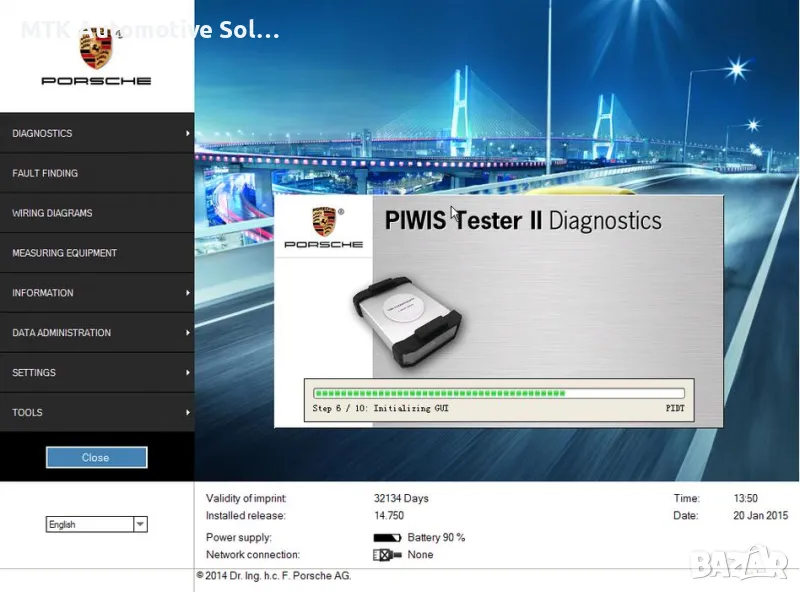Viewport: 800px width, 592px height.
Task: Click the 'Battery 90 %' status text
Action: (x=436, y=537)
